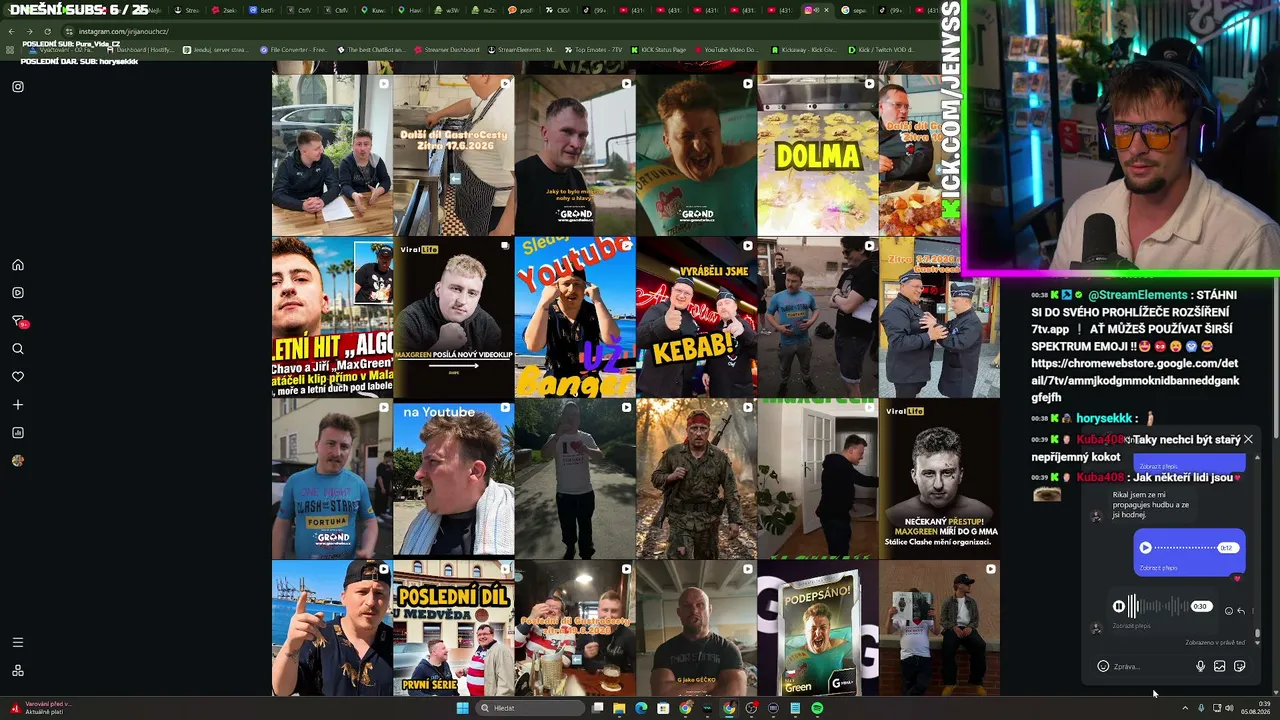Open the DOLMA reel thumbnail
The image size is (1280, 720).
817,155
